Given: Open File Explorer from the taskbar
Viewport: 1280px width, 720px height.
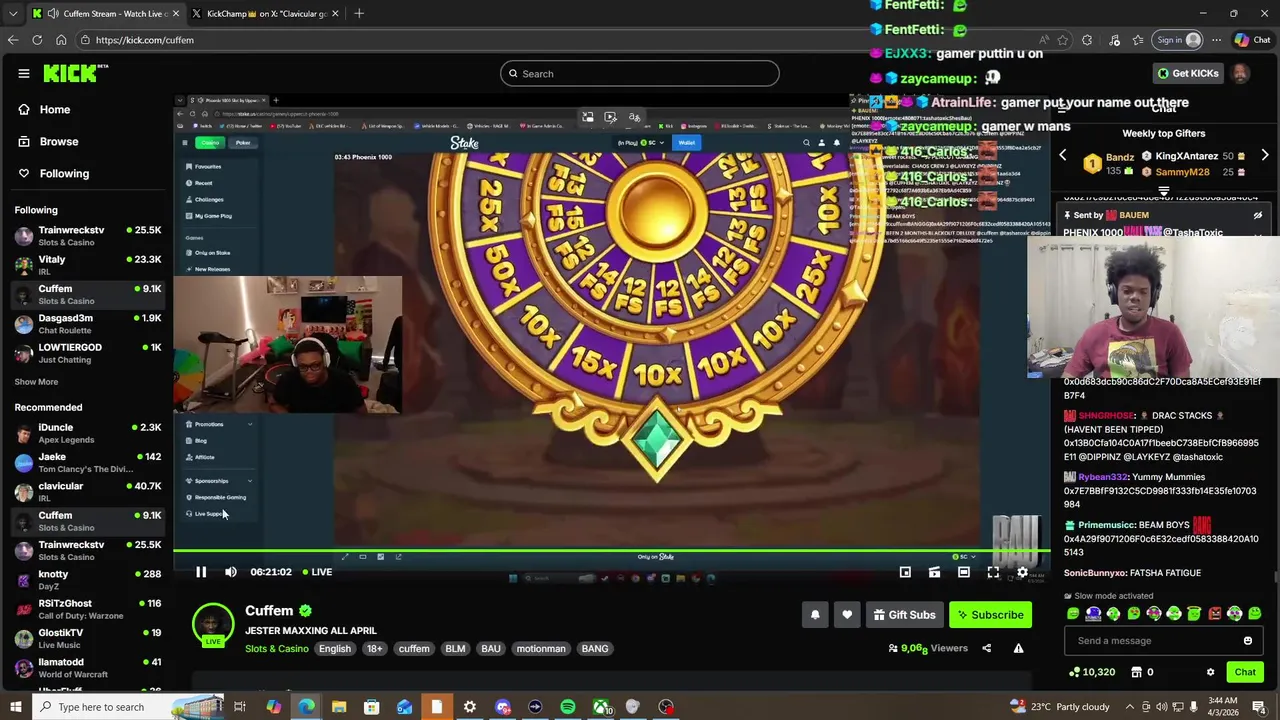Looking at the screenshot, I should pos(339,707).
